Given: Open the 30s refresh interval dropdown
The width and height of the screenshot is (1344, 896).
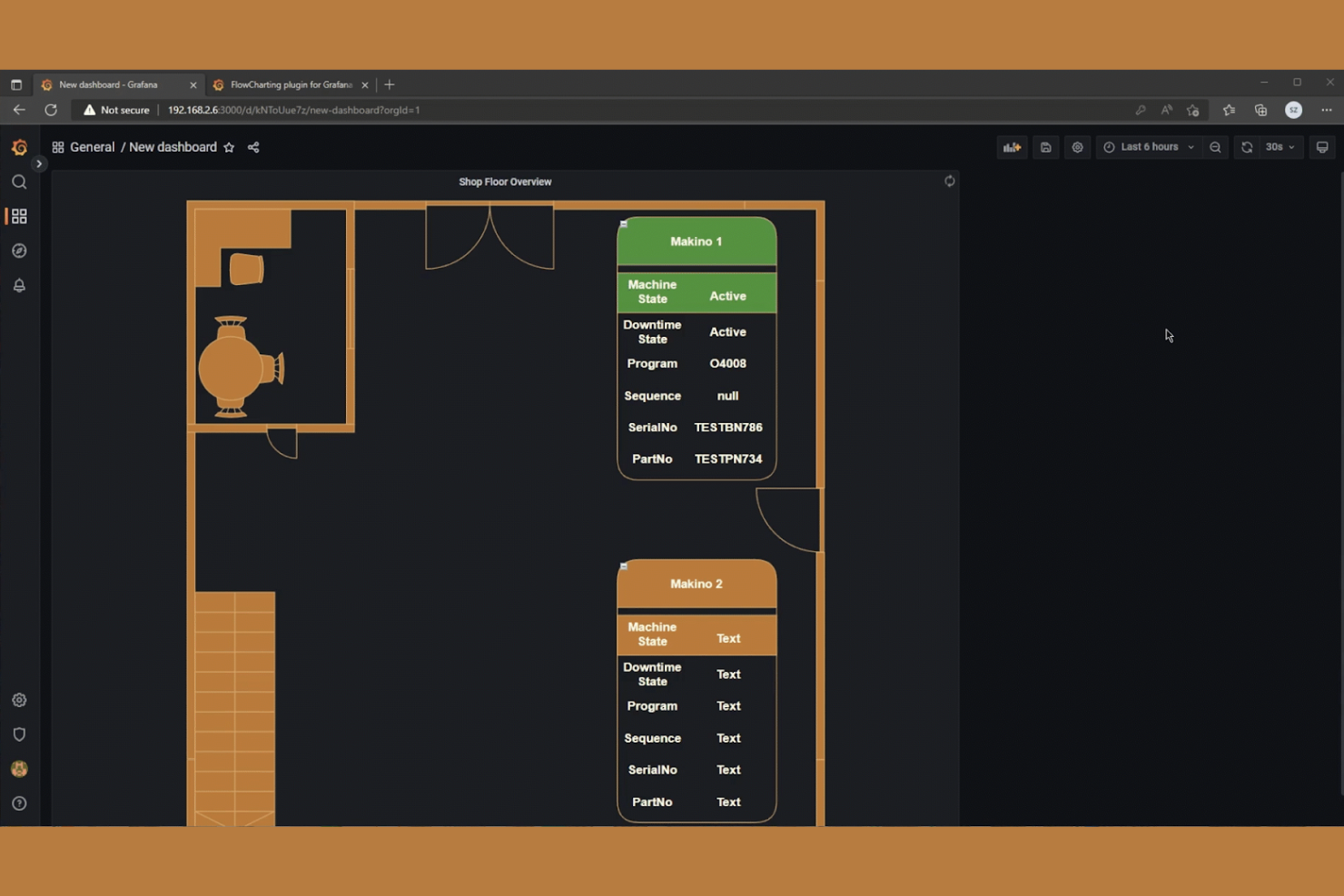Looking at the screenshot, I should click(x=1276, y=146).
